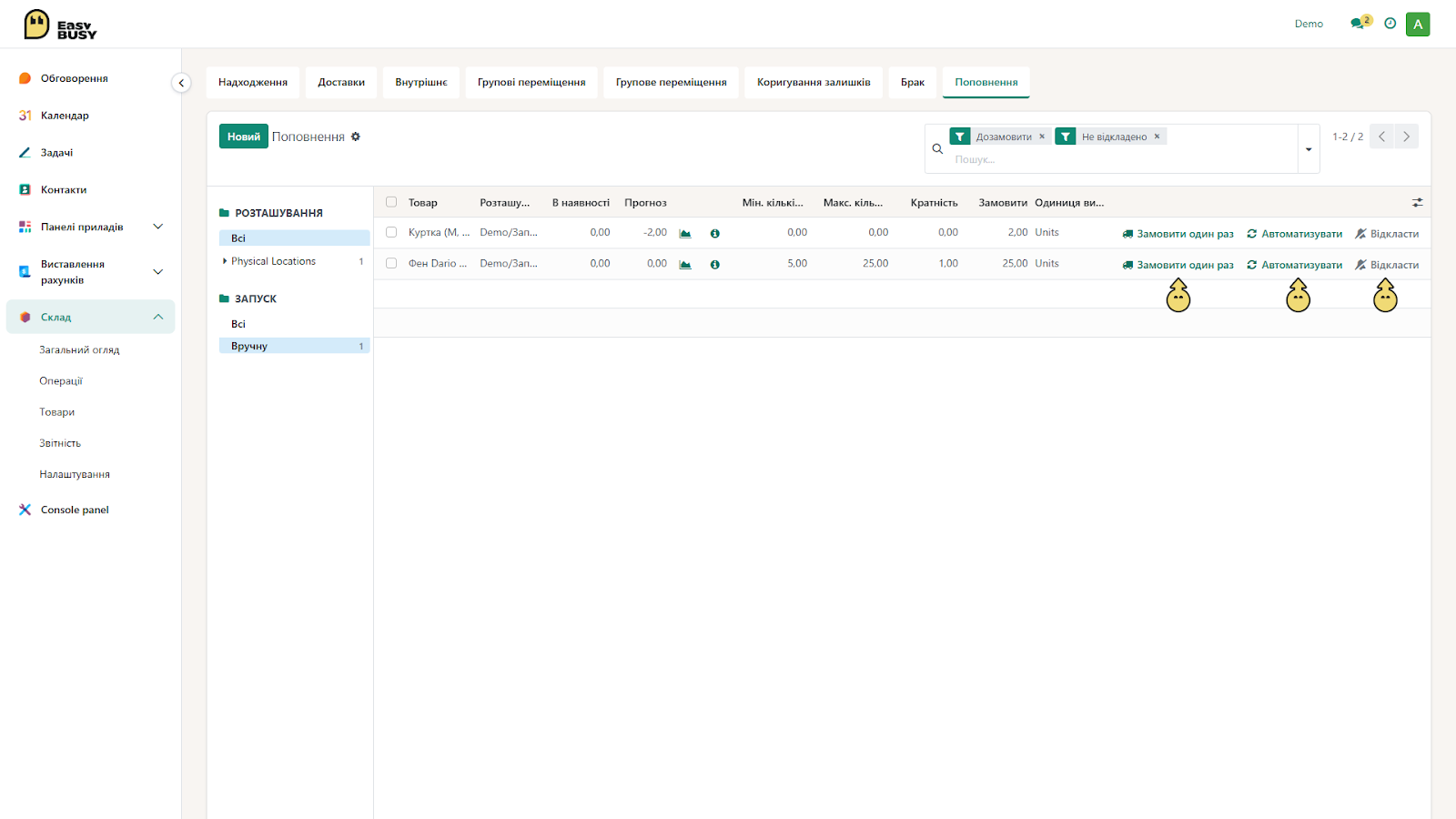
Task: Collapse the sidebar with the arrow button
Action: coord(181,83)
